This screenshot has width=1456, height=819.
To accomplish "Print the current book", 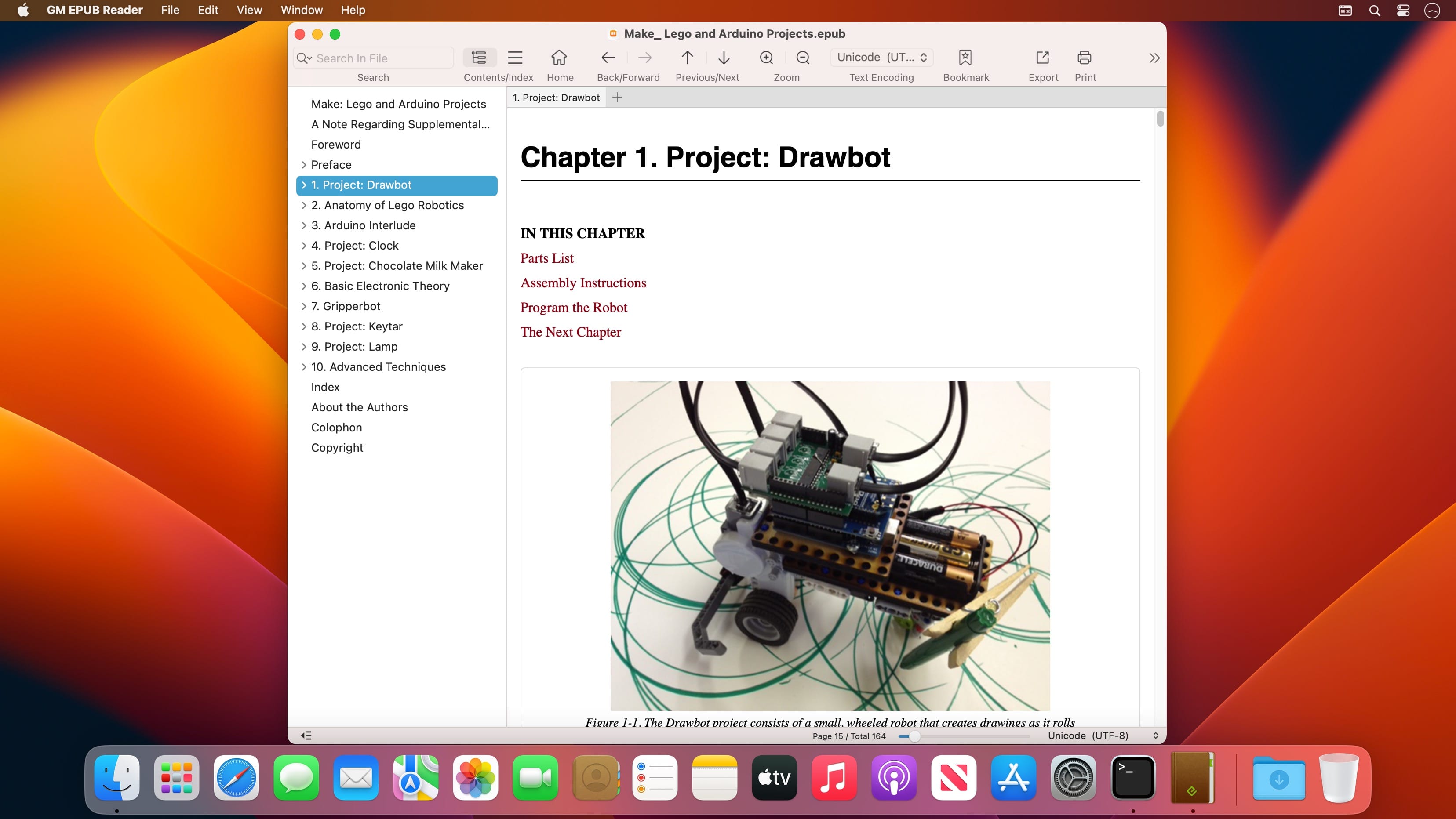I will [1084, 58].
